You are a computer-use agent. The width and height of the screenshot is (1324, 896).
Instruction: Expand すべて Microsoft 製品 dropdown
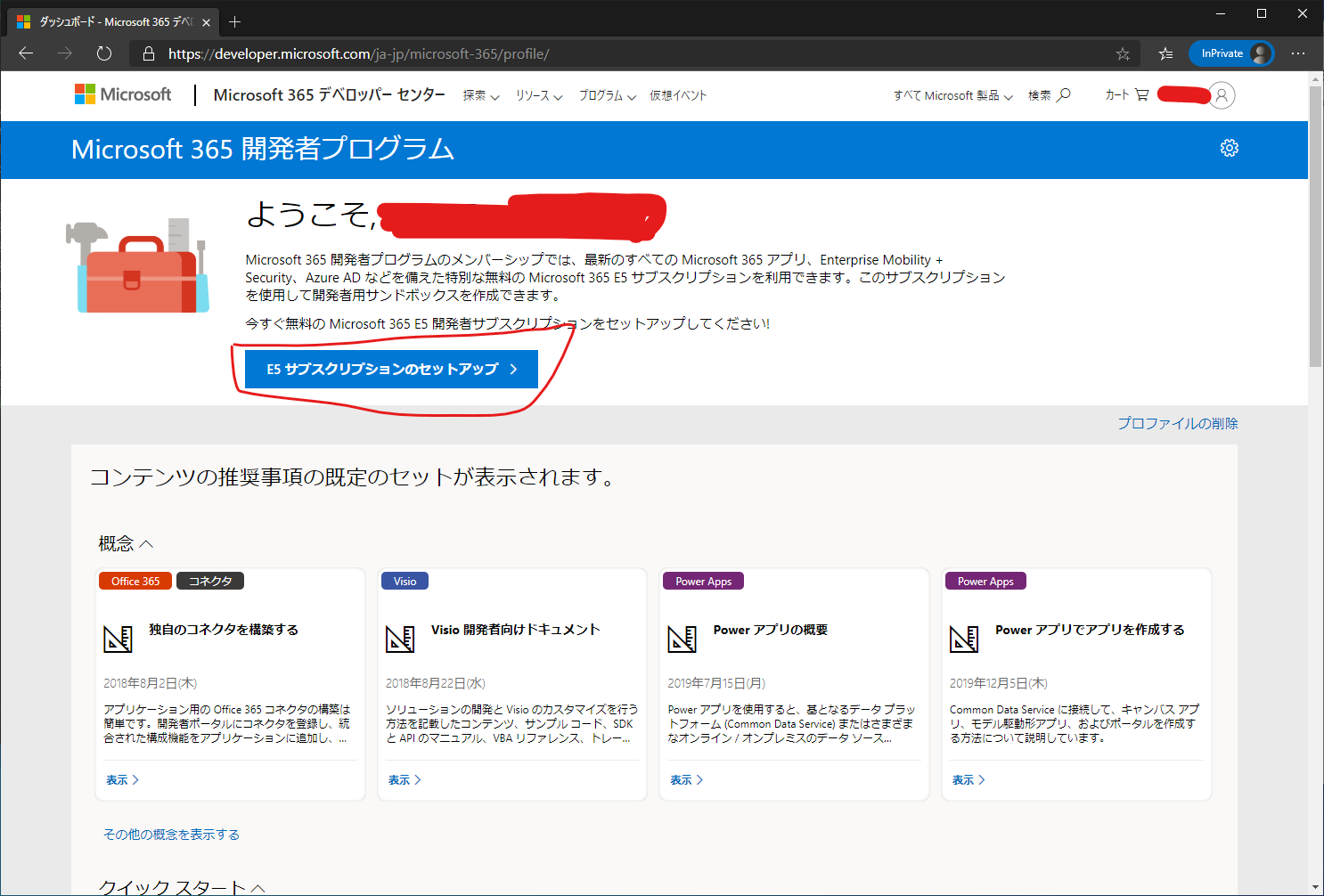(x=953, y=96)
